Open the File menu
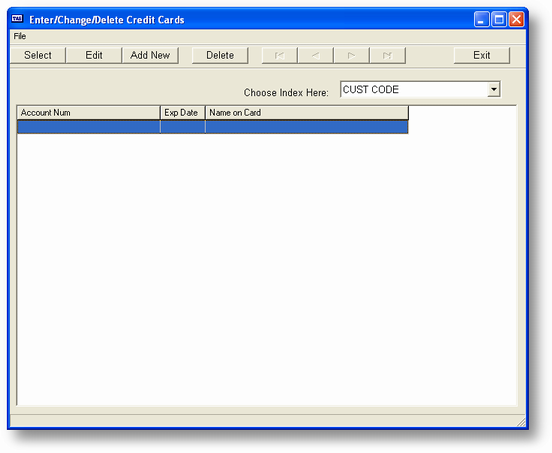552x453 pixels. click(20, 36)
